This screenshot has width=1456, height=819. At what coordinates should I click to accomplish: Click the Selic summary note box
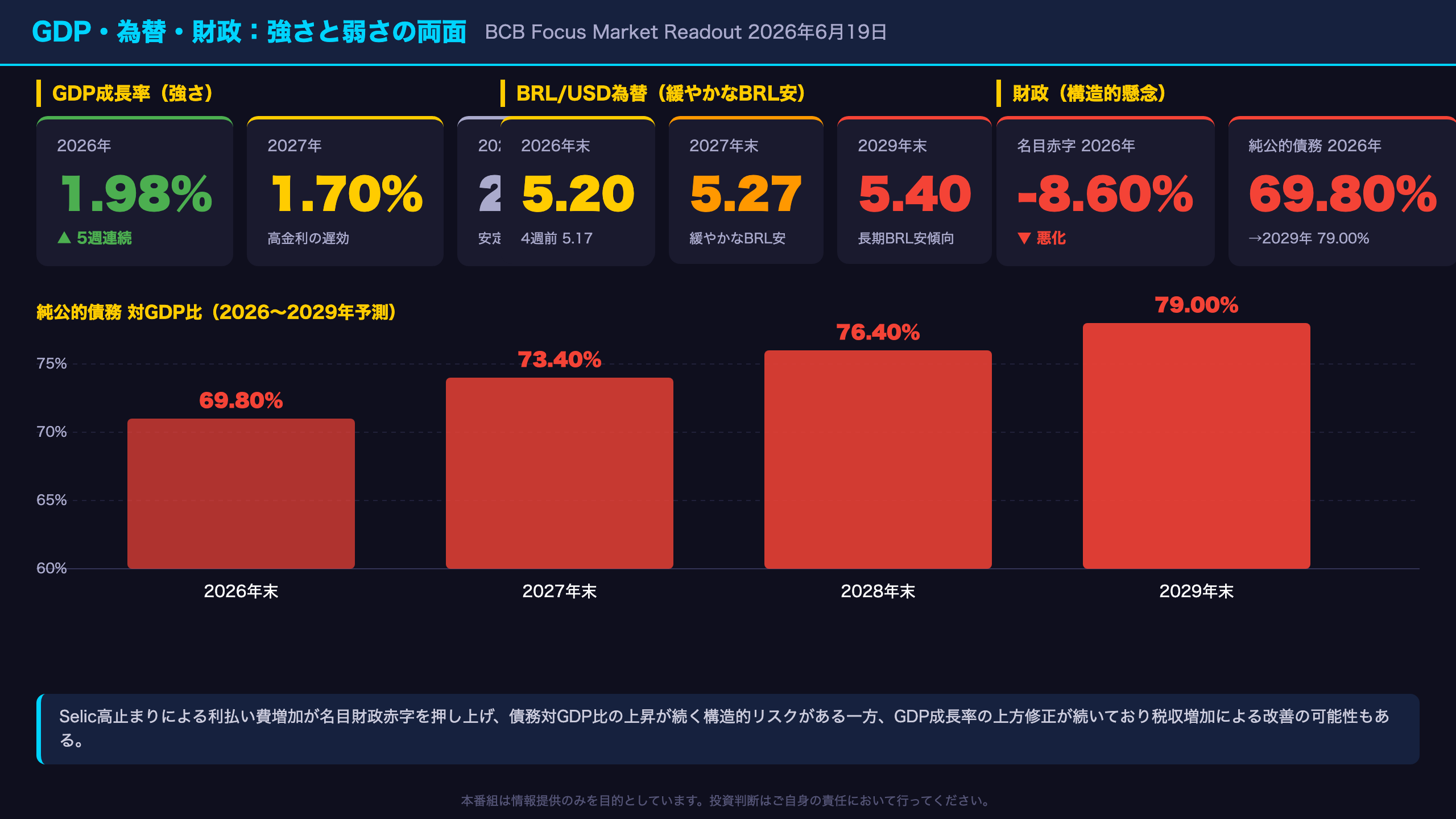(728, 729)
